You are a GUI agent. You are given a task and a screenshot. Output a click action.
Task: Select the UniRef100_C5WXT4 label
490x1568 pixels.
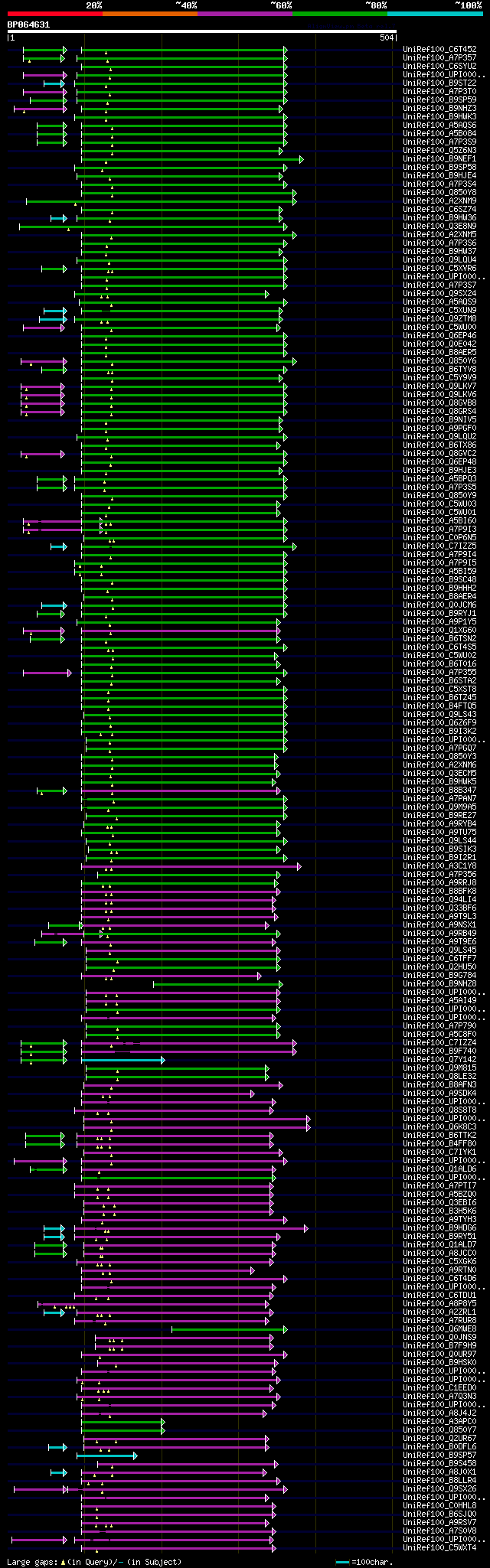[439, 1548]
